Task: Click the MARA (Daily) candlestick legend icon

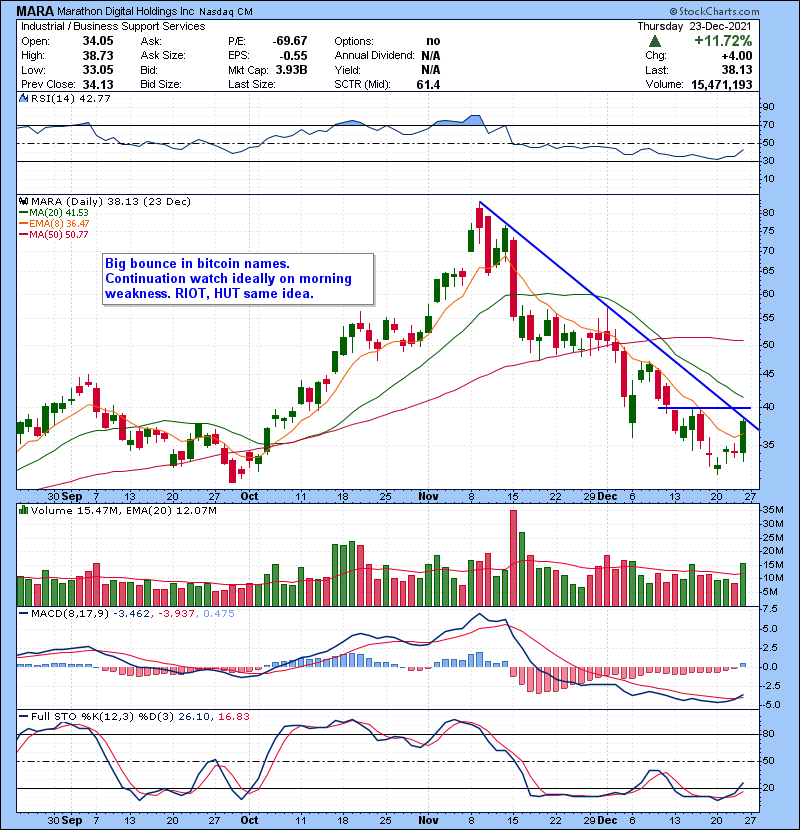Action: (x=23, y=201)
